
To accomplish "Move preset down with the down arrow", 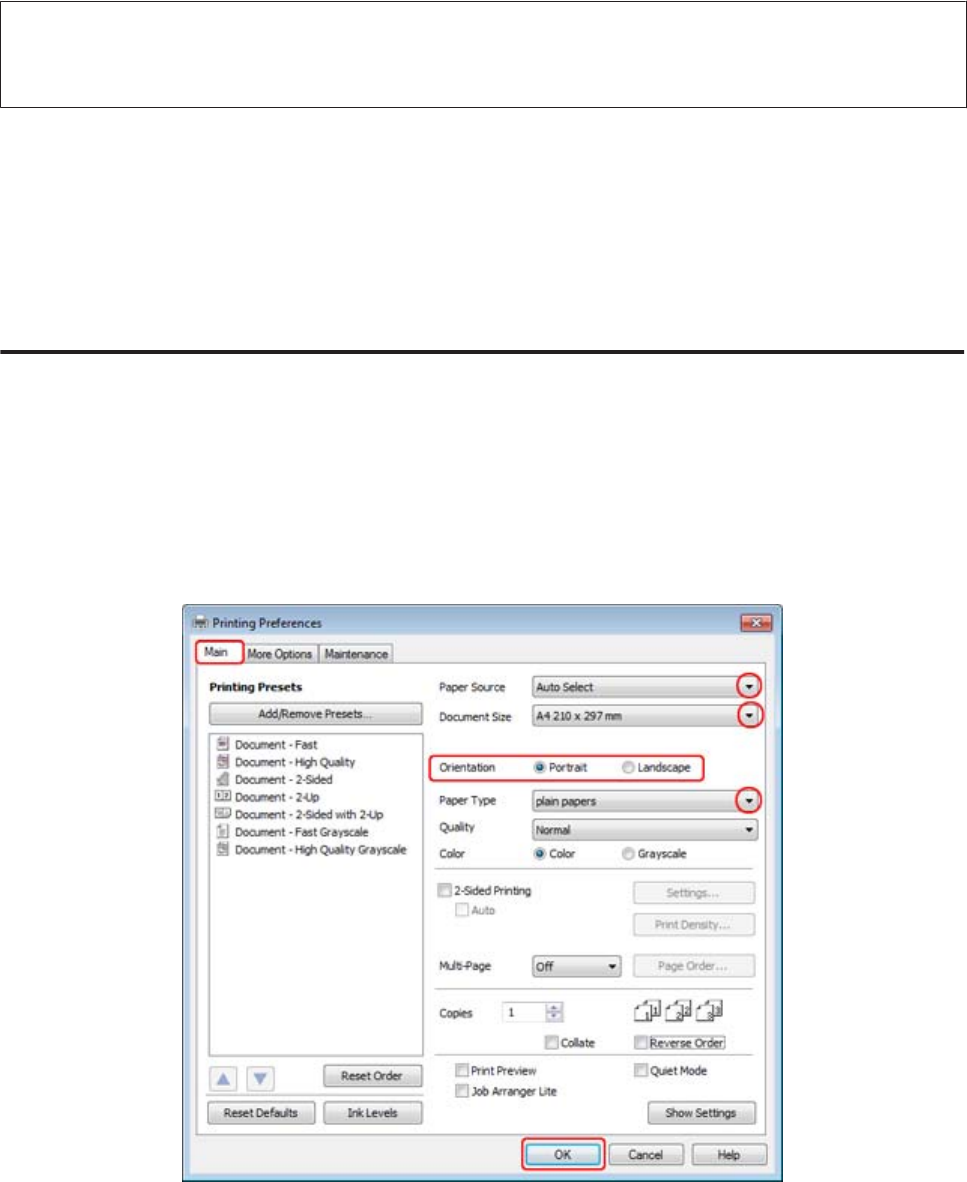I will [260, 1079].
